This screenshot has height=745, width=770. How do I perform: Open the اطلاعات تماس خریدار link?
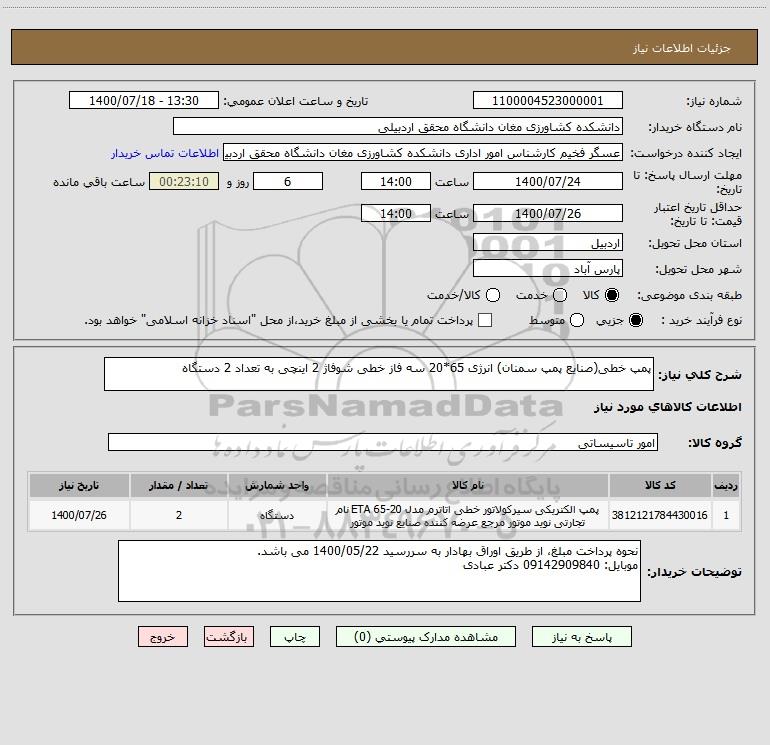point(165,153)
